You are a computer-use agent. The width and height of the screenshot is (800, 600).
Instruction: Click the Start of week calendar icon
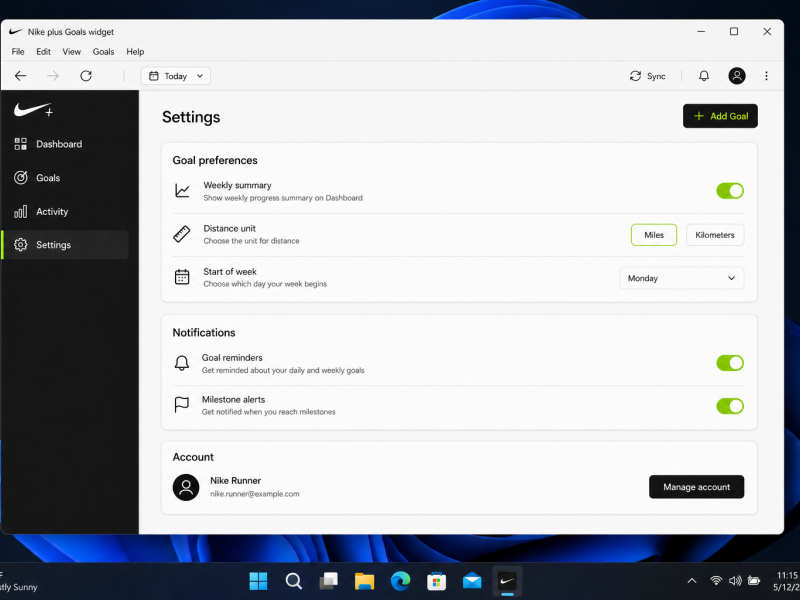coord(182,277)
